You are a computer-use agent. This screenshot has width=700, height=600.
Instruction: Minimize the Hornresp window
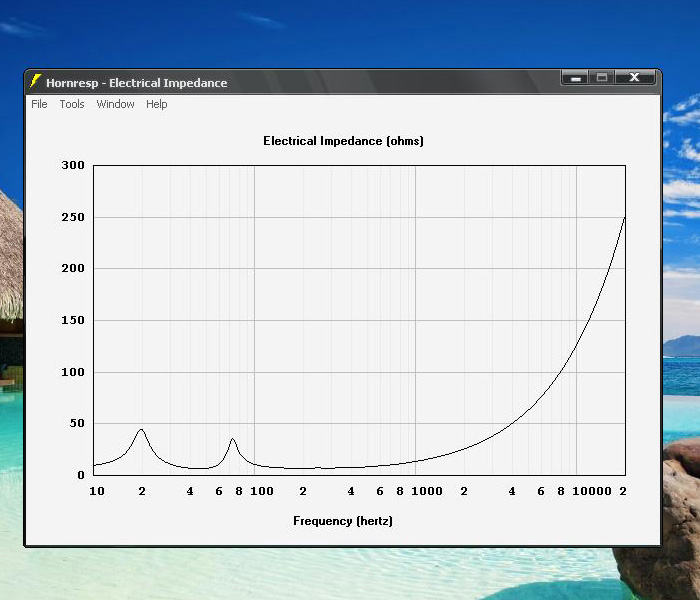pyautogui.click(x=575, y=78)
